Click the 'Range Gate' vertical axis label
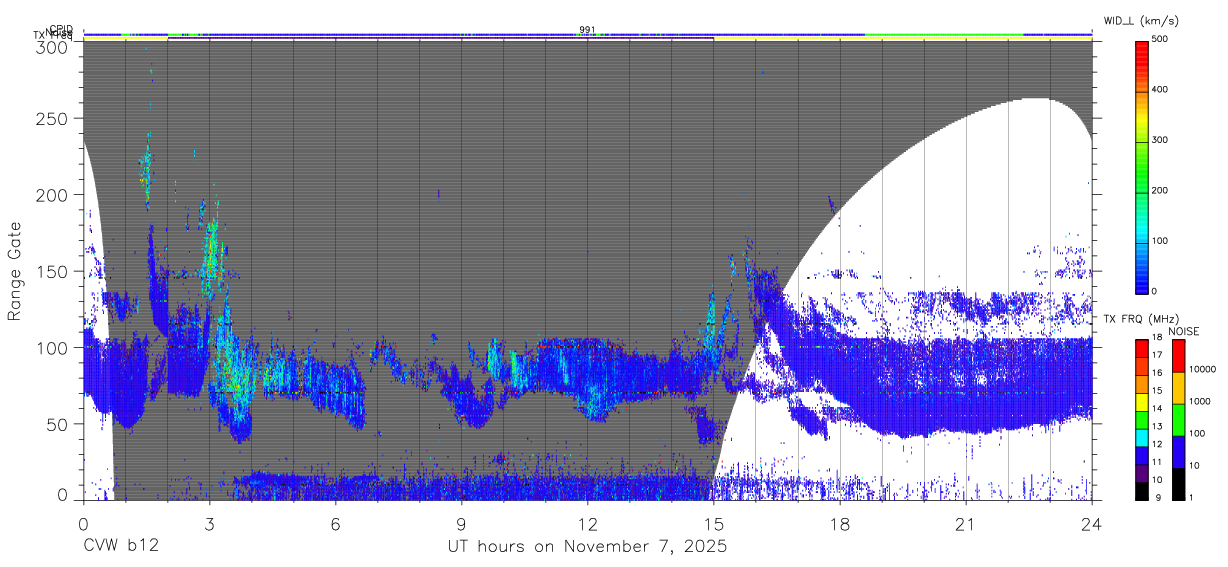This screenshot has width=1228, height=567. coord(15,272)
